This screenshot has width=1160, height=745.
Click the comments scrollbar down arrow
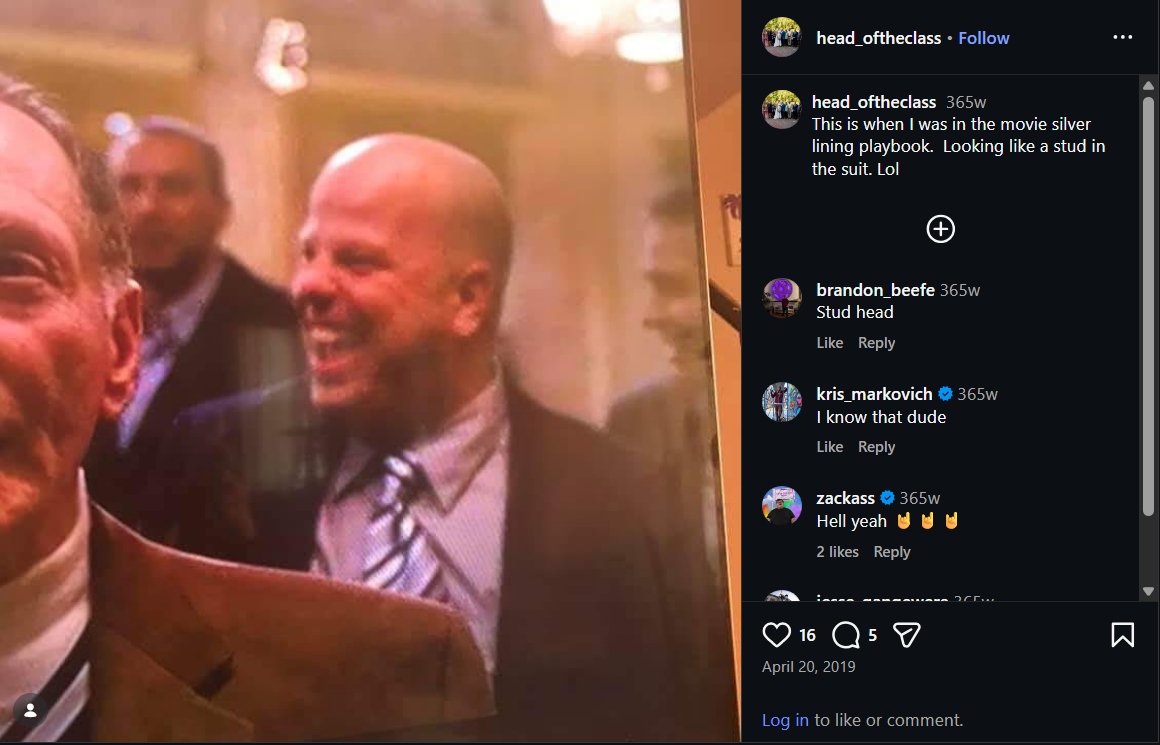click(x=1148, y=591)
